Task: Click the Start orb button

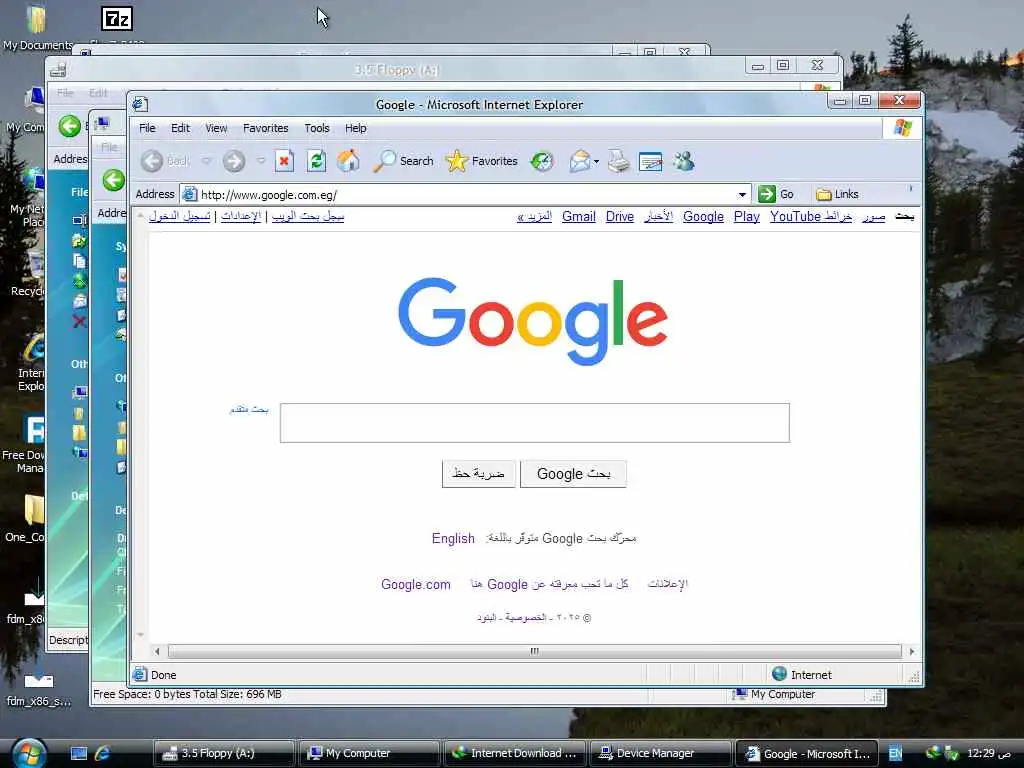Action: 29,754
